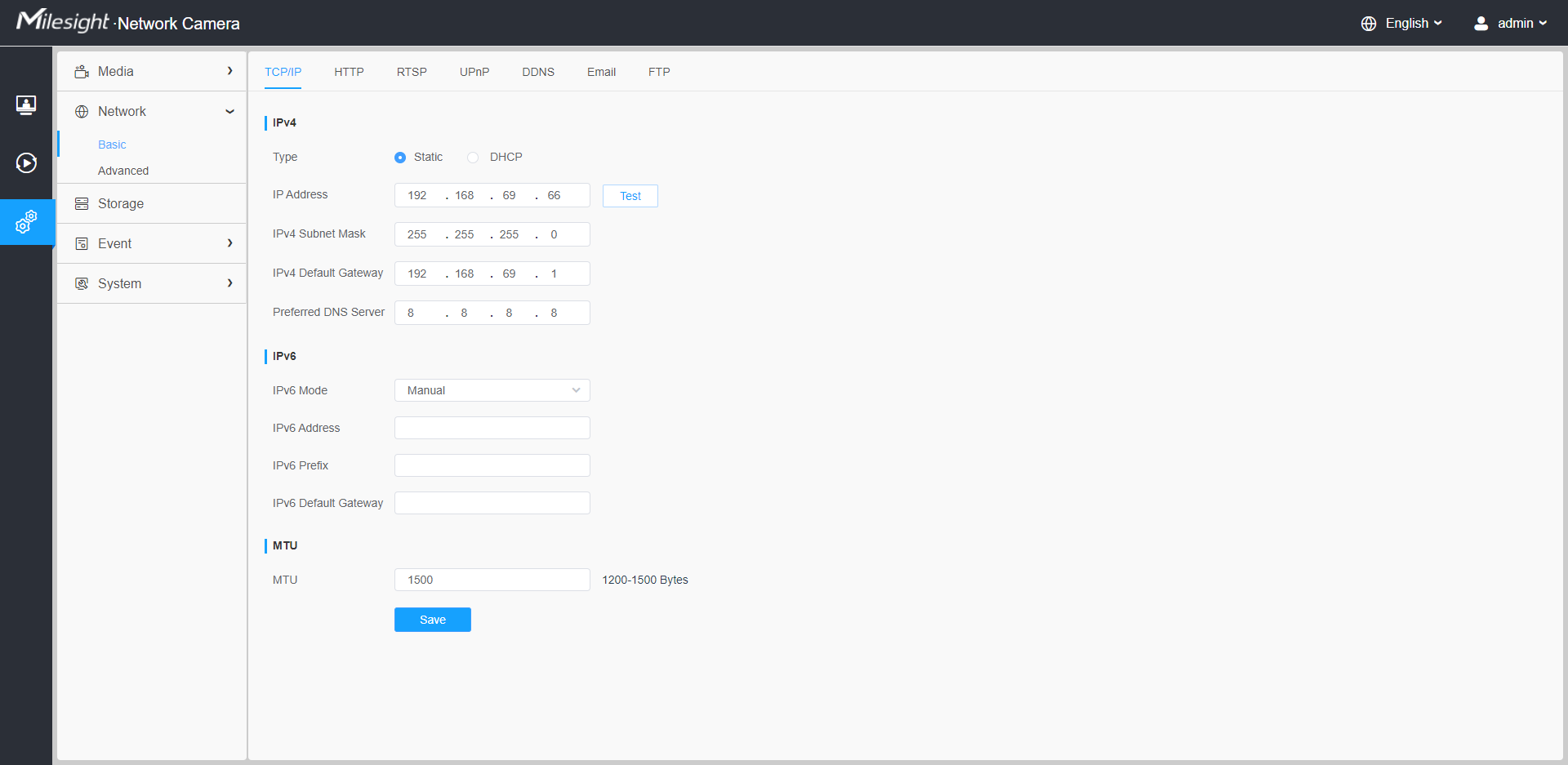Click the Event icon in sidebar
This screenshot has width=1568, height=765.
coord(82,244)
